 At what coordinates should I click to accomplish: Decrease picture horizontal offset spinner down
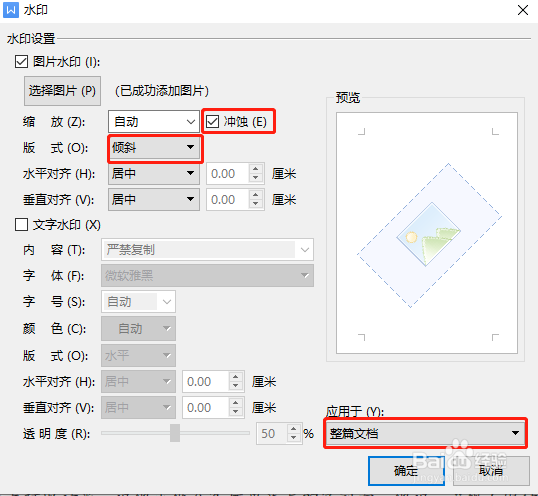pyautogui.click(x=256, y=178)
